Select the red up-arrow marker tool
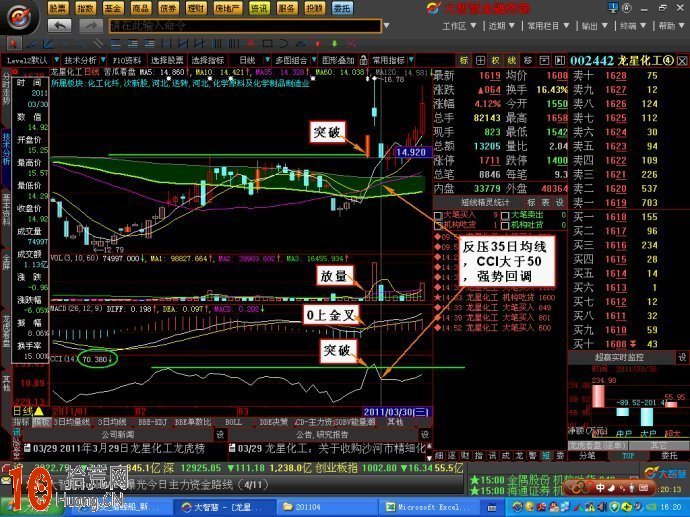The height and width of the screenshot is (517, 690). [317, 44]
